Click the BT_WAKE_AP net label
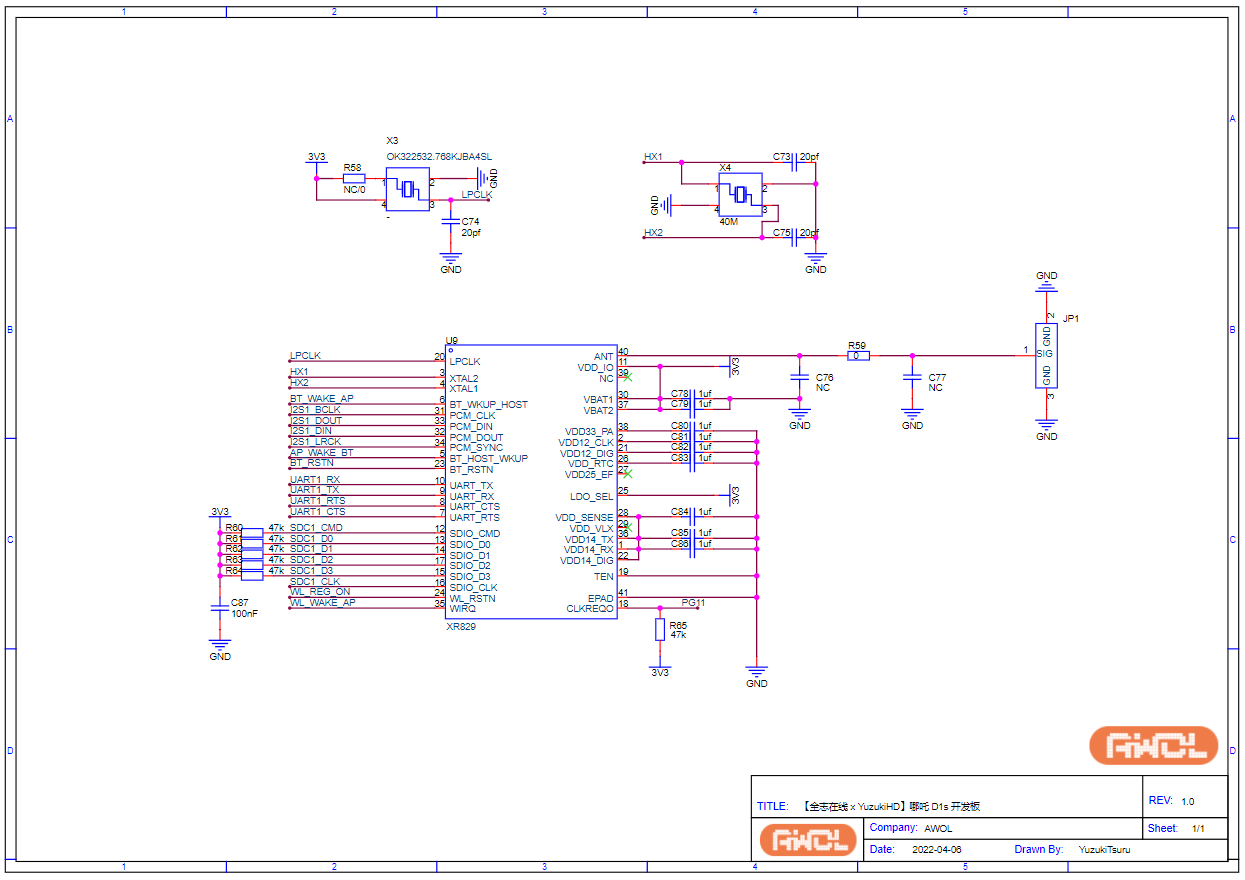This screenshot has height=880, width=1245. click(x=321, y=399)
